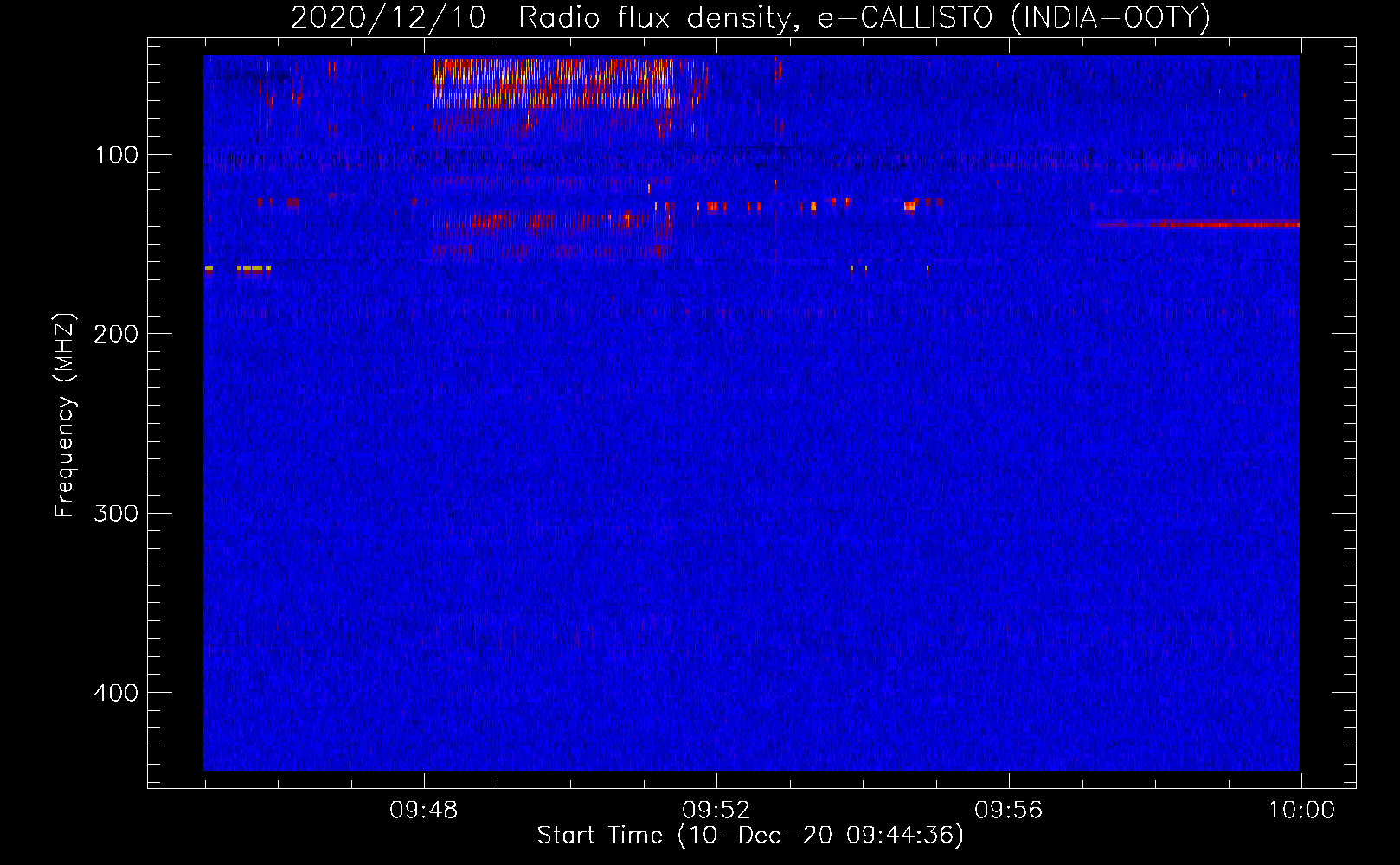This screenshot has width=1400, height=865.
Task: Click the '400' frequency axis label
Action: [x=116, y=693]
